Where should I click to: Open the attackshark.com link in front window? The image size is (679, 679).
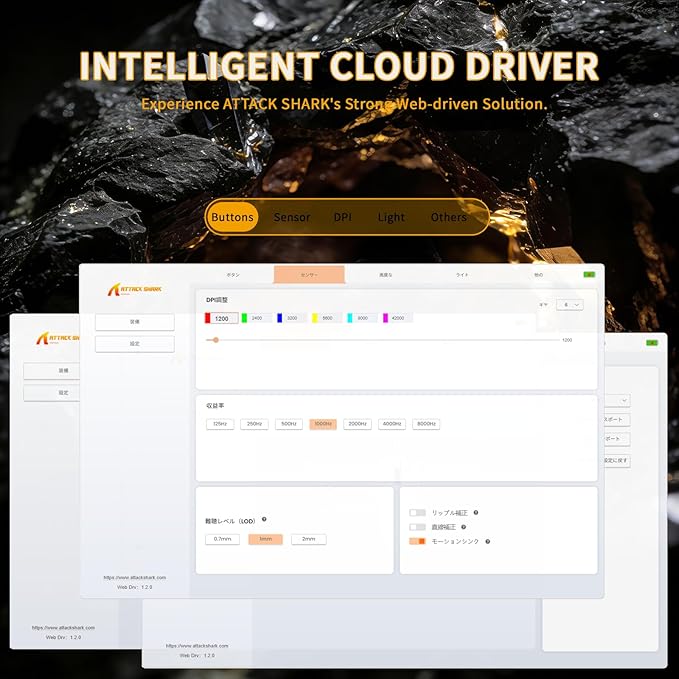135,578
